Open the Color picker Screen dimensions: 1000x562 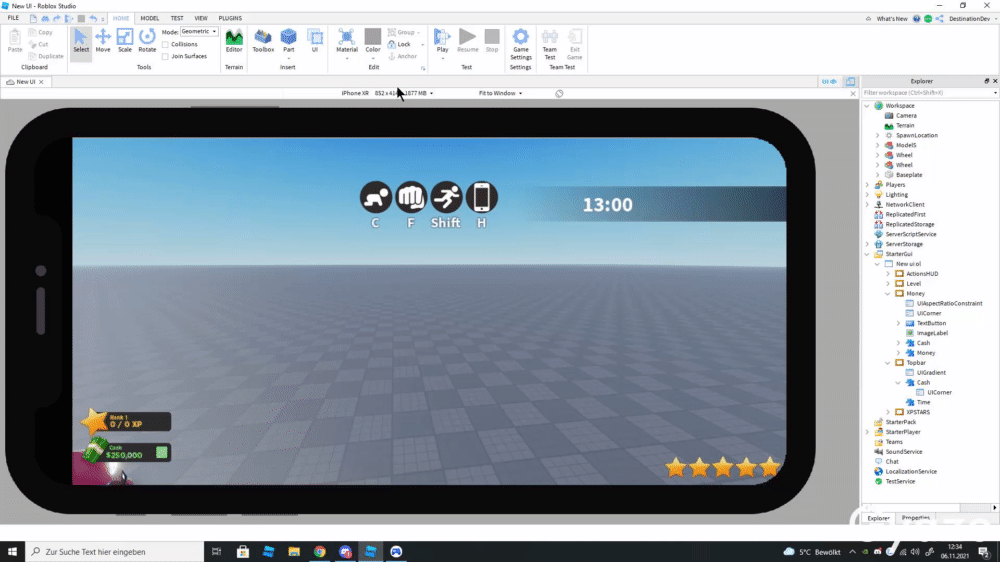pyautogui.click(x=372, y=43)
